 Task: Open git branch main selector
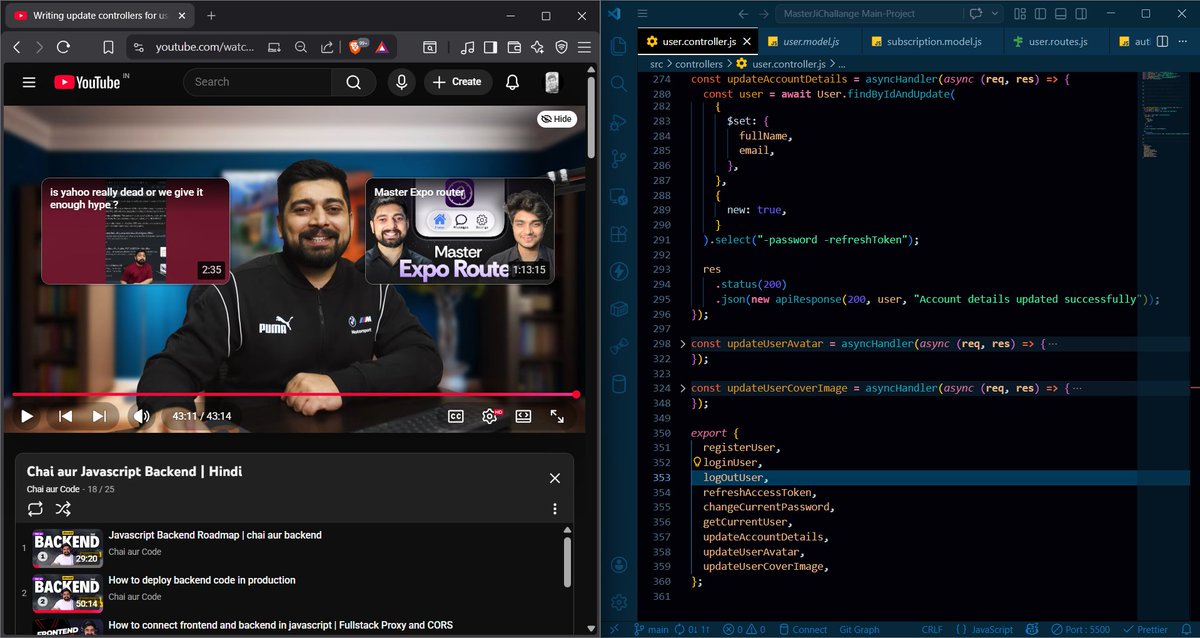click(650, 630)
